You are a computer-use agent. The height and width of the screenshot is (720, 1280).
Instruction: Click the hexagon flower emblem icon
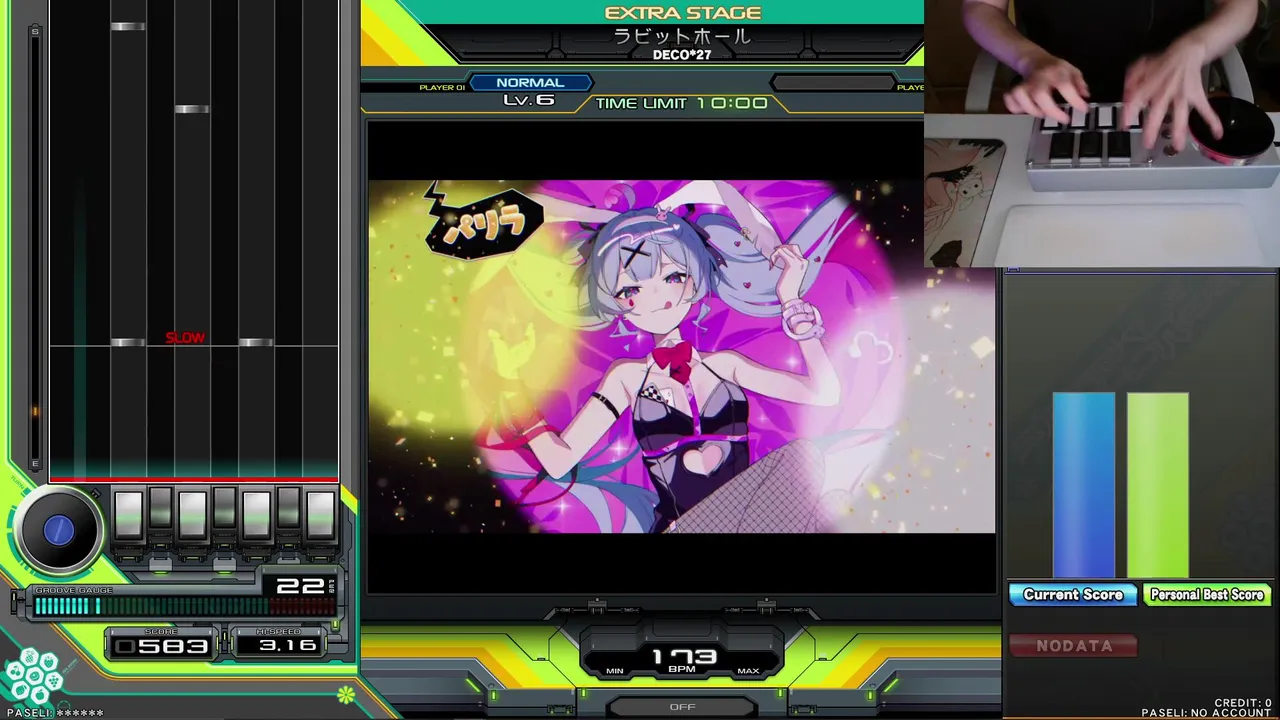pyautogui.click(x=33, y=676)
